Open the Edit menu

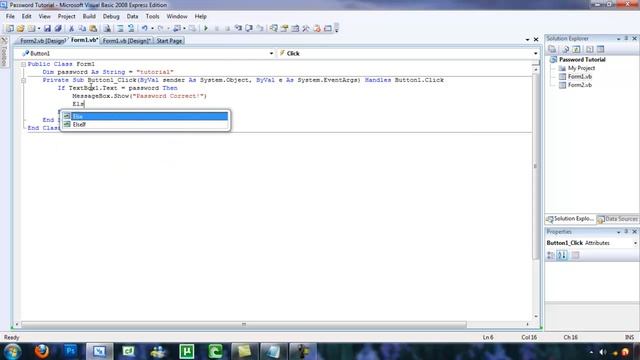point(27,16)
